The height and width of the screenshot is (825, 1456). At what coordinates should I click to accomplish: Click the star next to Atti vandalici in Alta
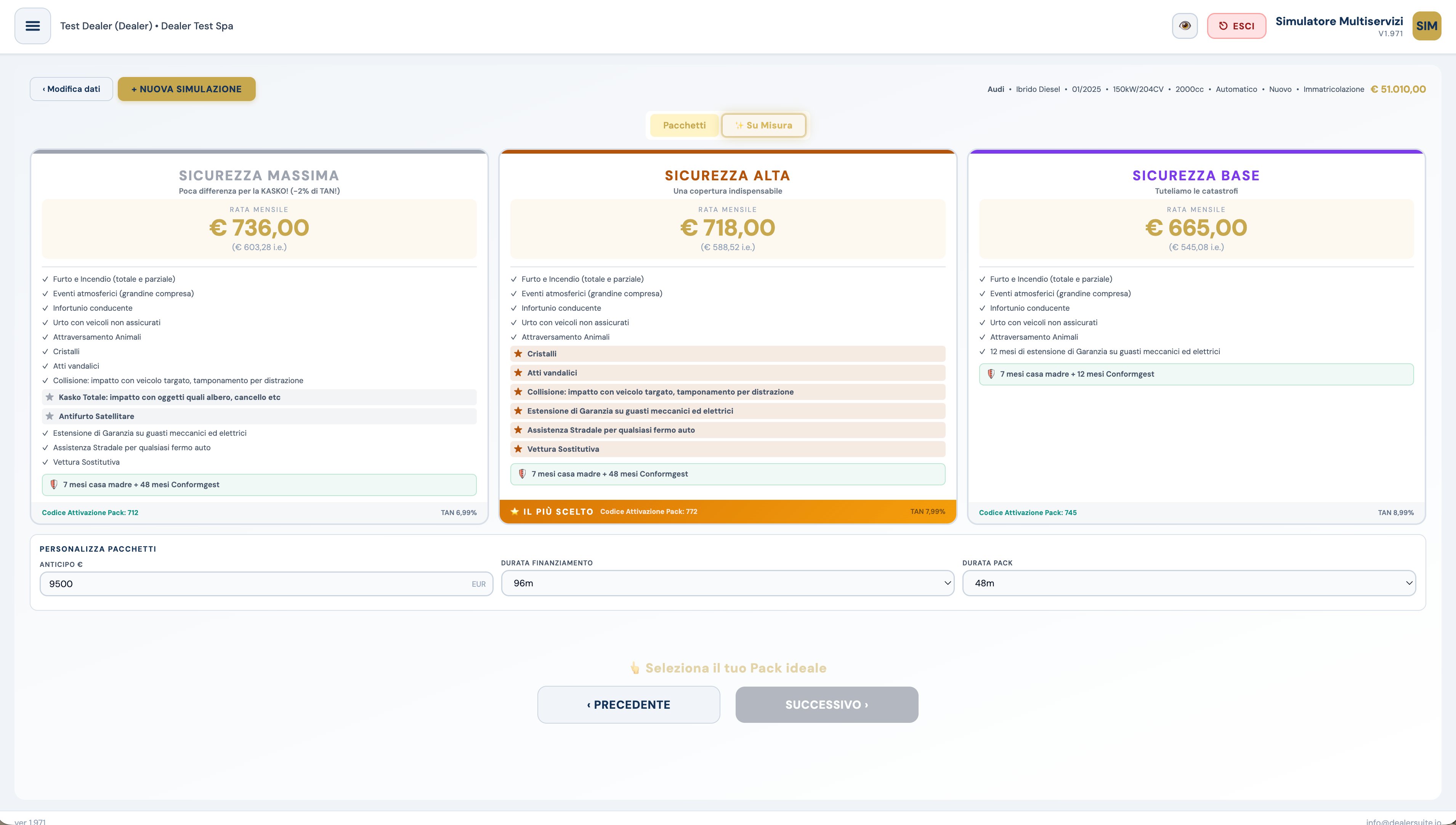(x=518, y=373)
